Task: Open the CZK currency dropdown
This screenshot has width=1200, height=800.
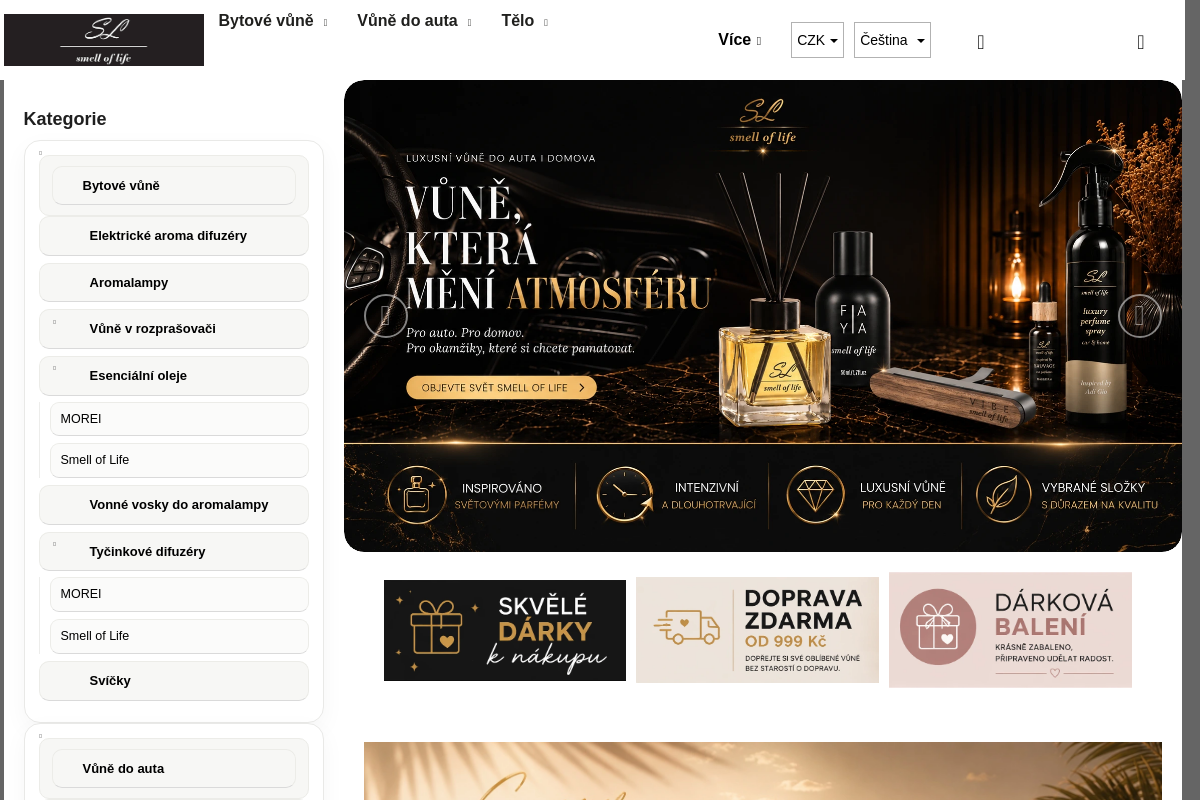Action: (x=817, y=40)
